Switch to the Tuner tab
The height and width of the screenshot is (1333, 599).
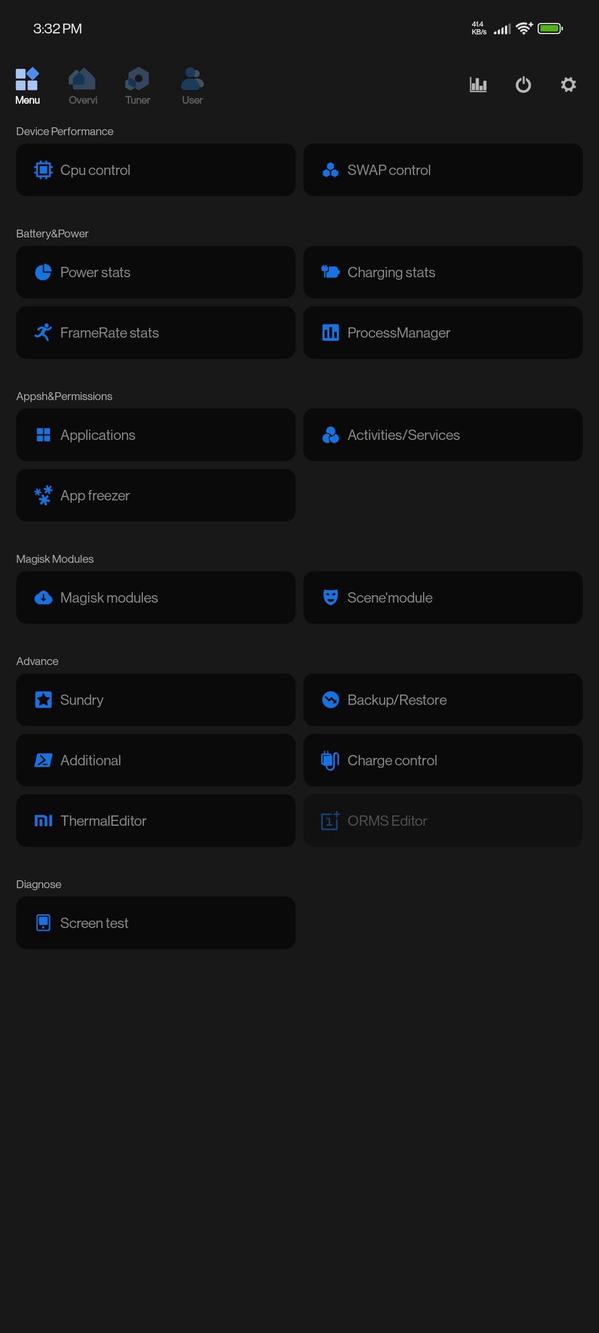138,86
